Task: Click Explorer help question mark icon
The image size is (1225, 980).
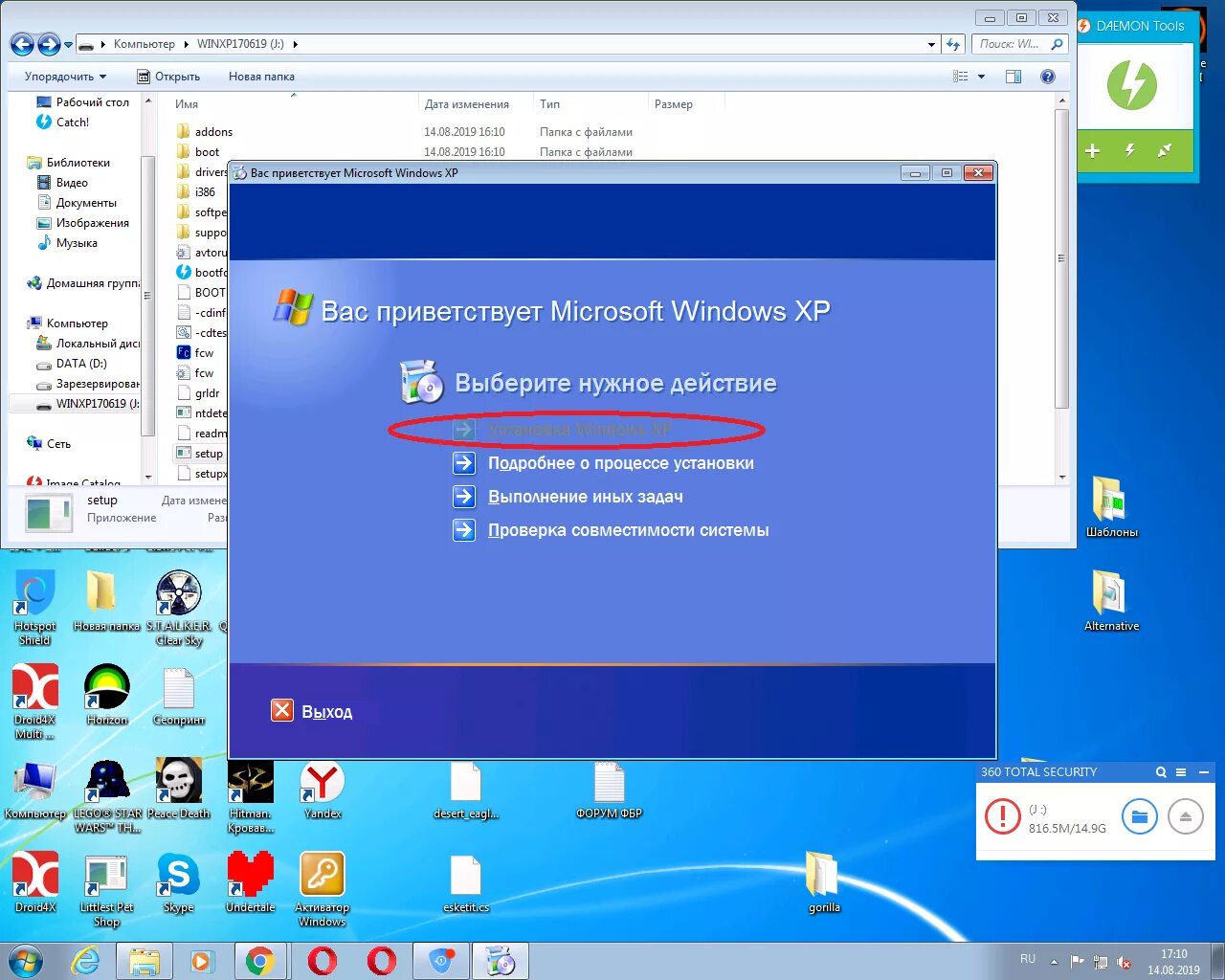Action: coord(1048,77)
